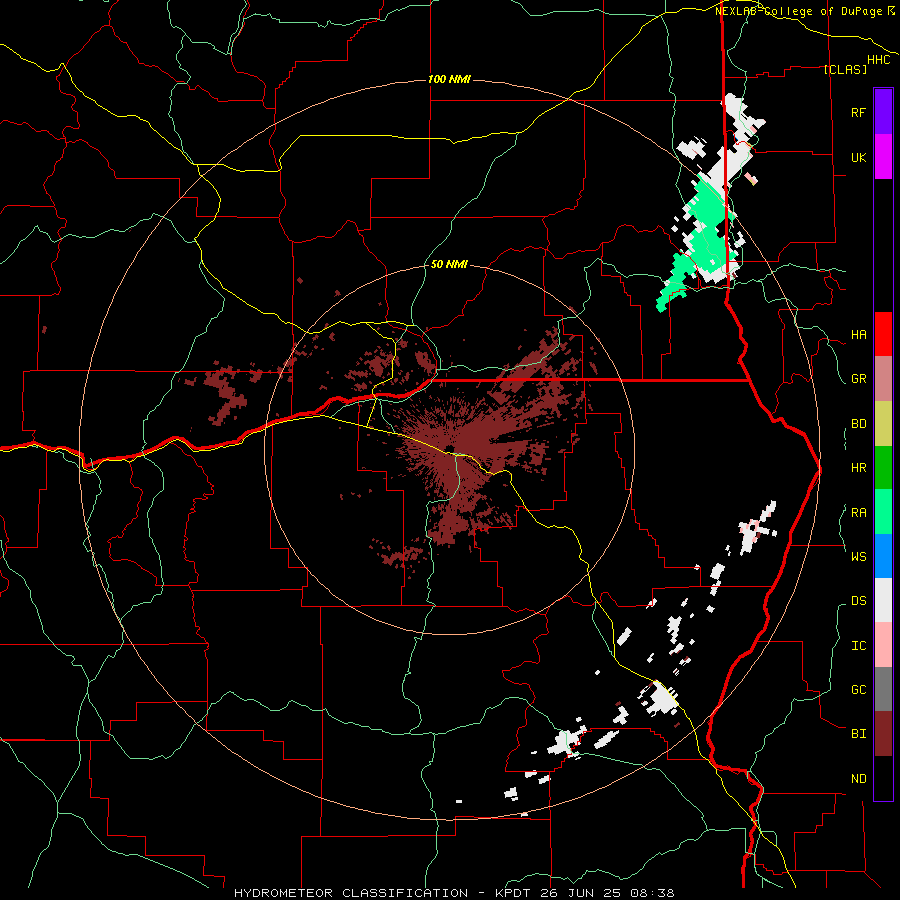The image size is (900, 900).
Task: Click the UK magenta legend swatch
Action: [883, 157]
